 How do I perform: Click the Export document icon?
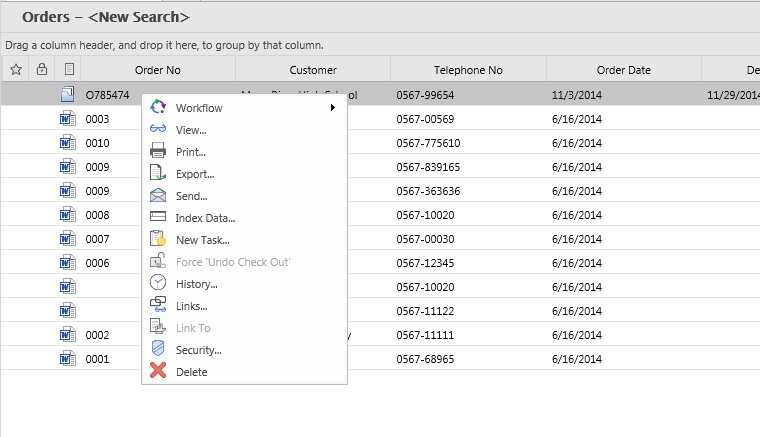tap(158, 173)
